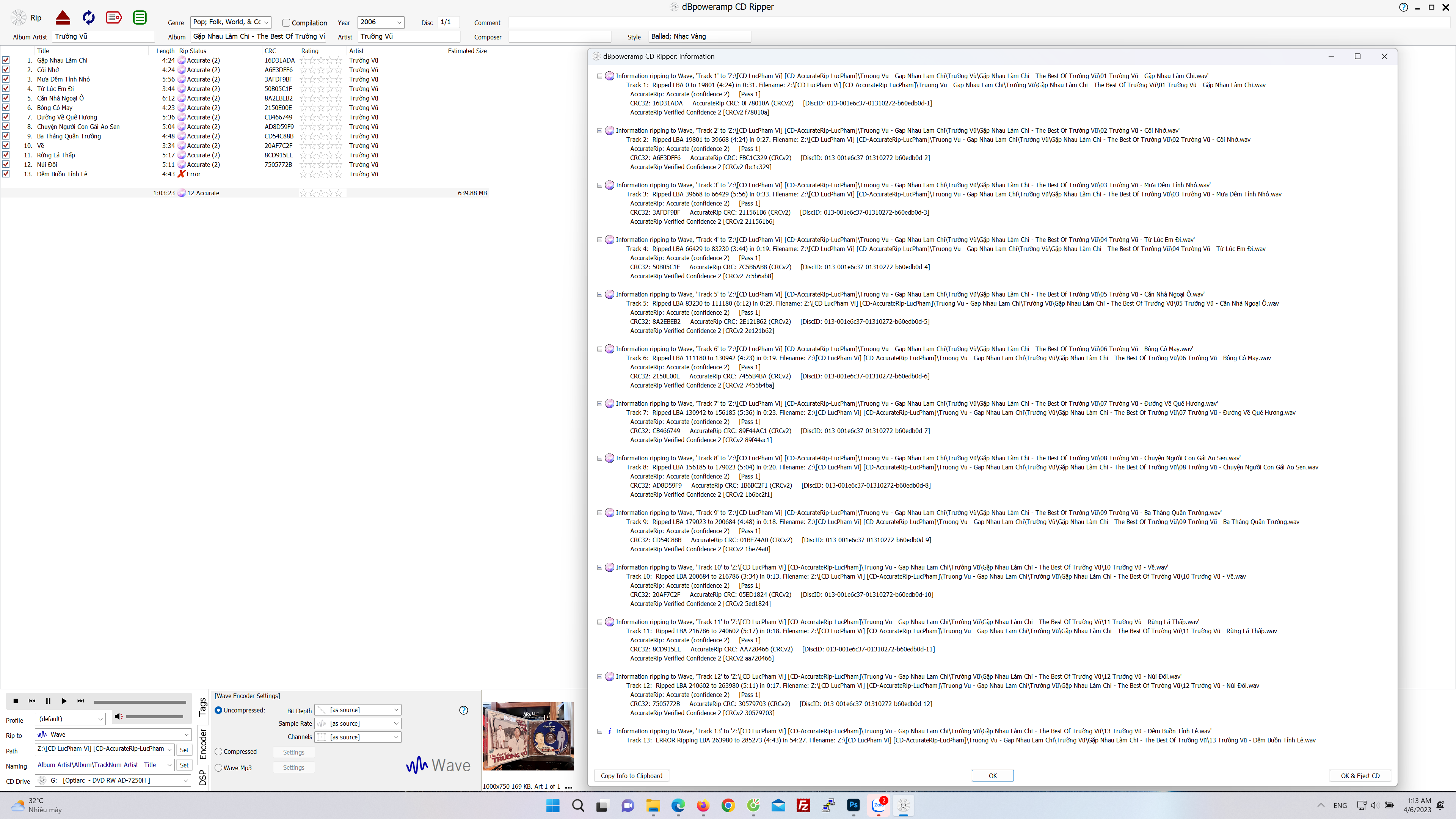Open the CD Drive dropdown
The image size is (1456, 819).
coord(185,781)
